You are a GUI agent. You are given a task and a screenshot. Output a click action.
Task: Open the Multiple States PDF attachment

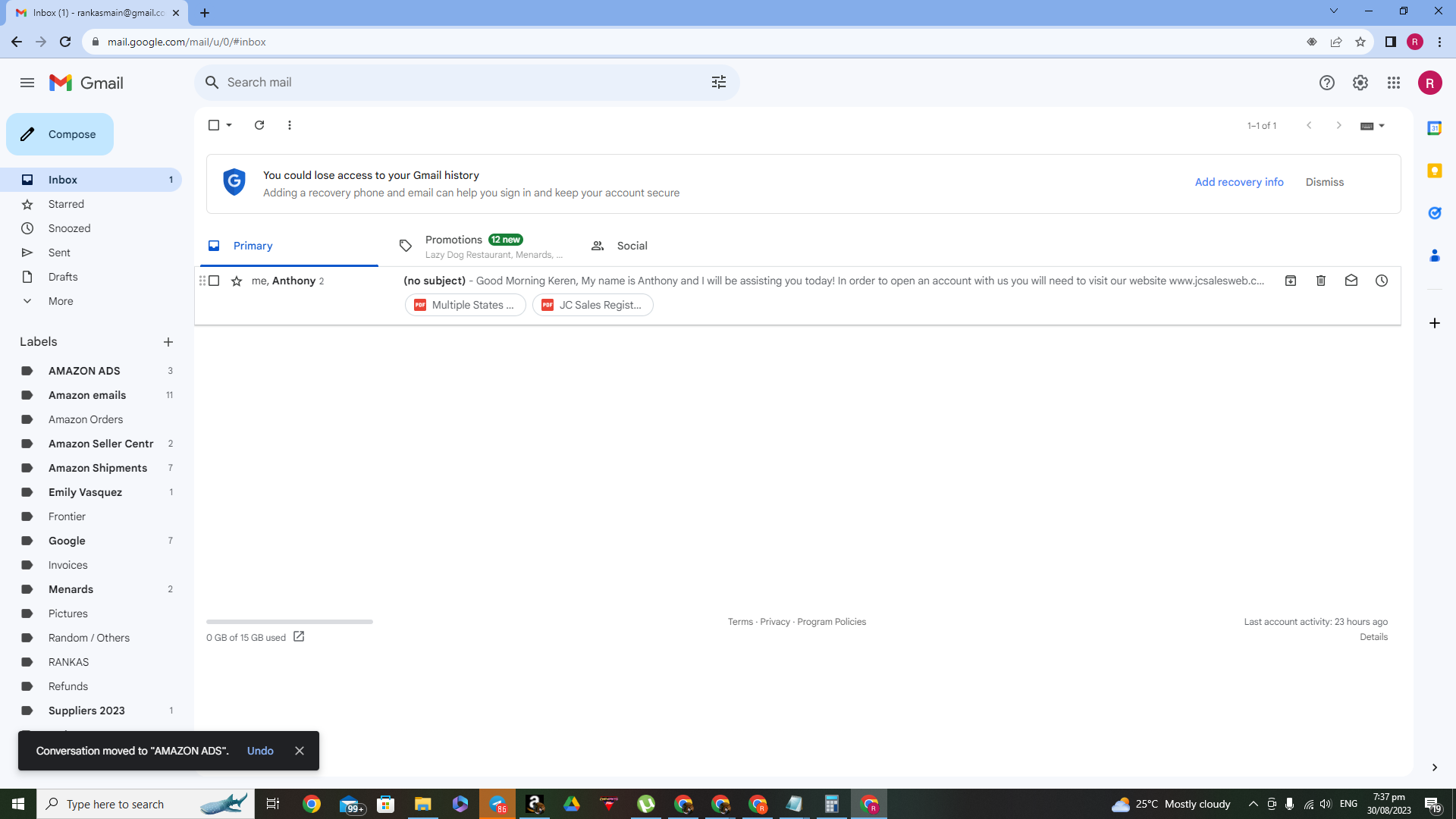466,305
